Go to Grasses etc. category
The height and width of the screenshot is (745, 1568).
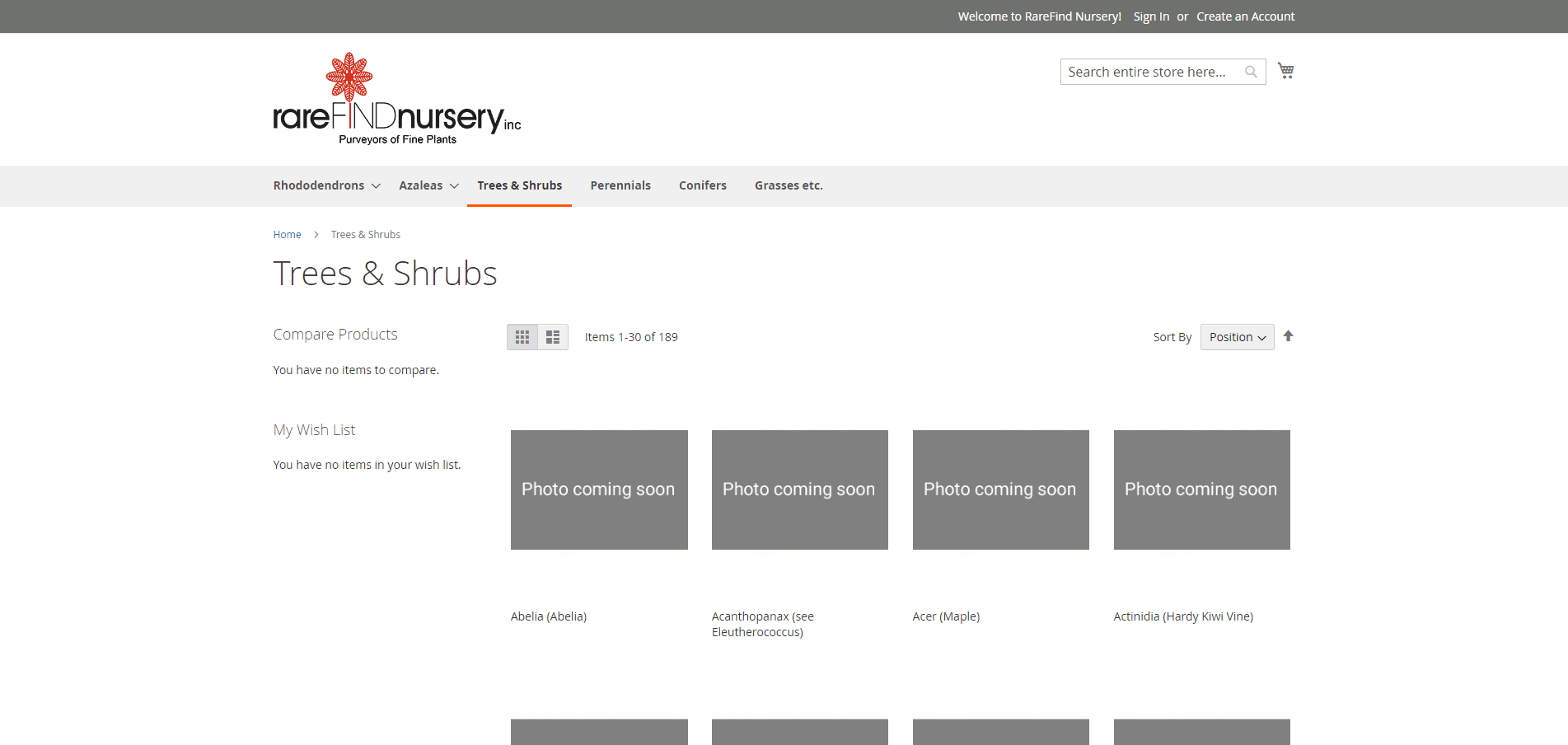tap(789, 185)
